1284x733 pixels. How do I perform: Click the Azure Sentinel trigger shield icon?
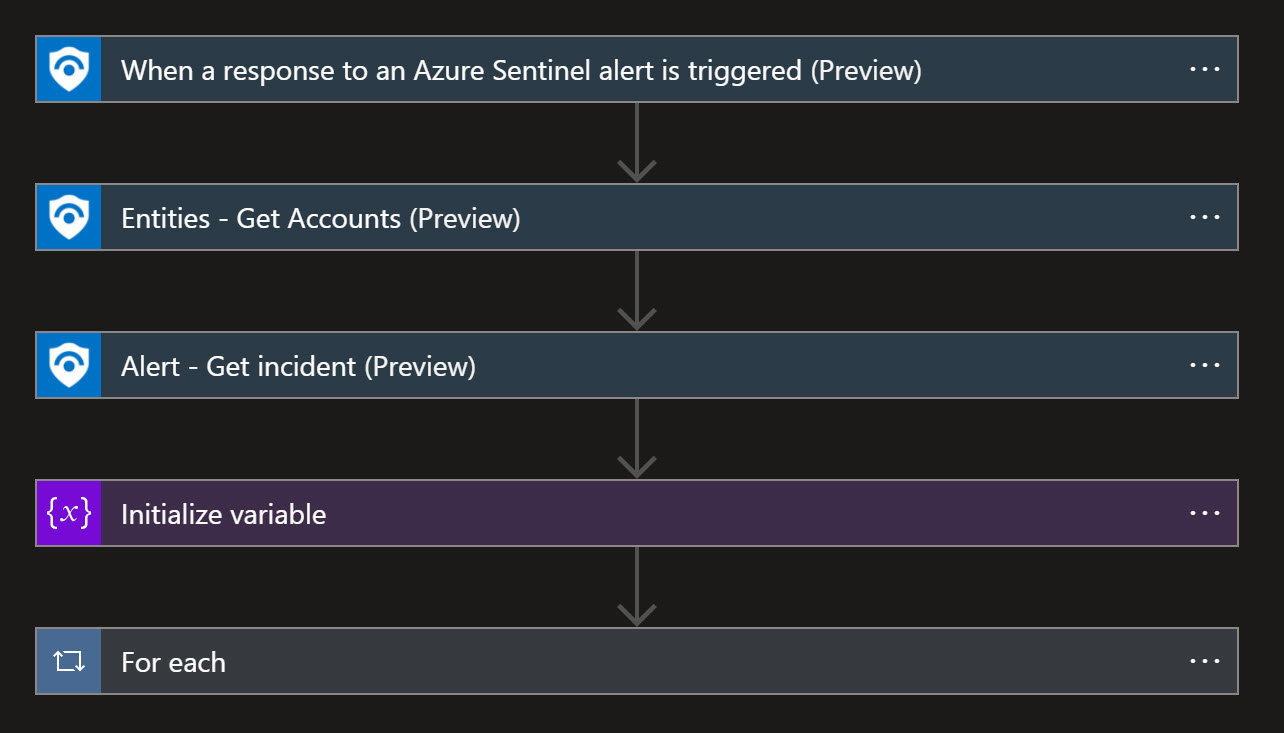pyautogui.click(x=69, y=69)
